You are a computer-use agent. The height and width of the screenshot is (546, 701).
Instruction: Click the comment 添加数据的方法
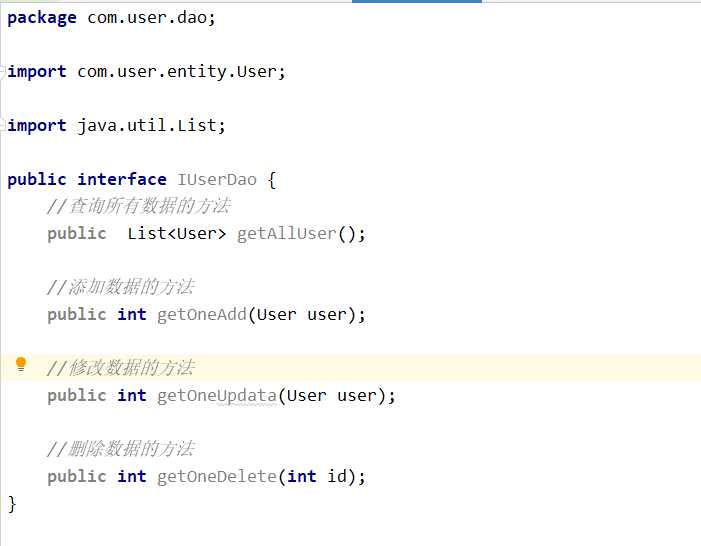[121, 287]
